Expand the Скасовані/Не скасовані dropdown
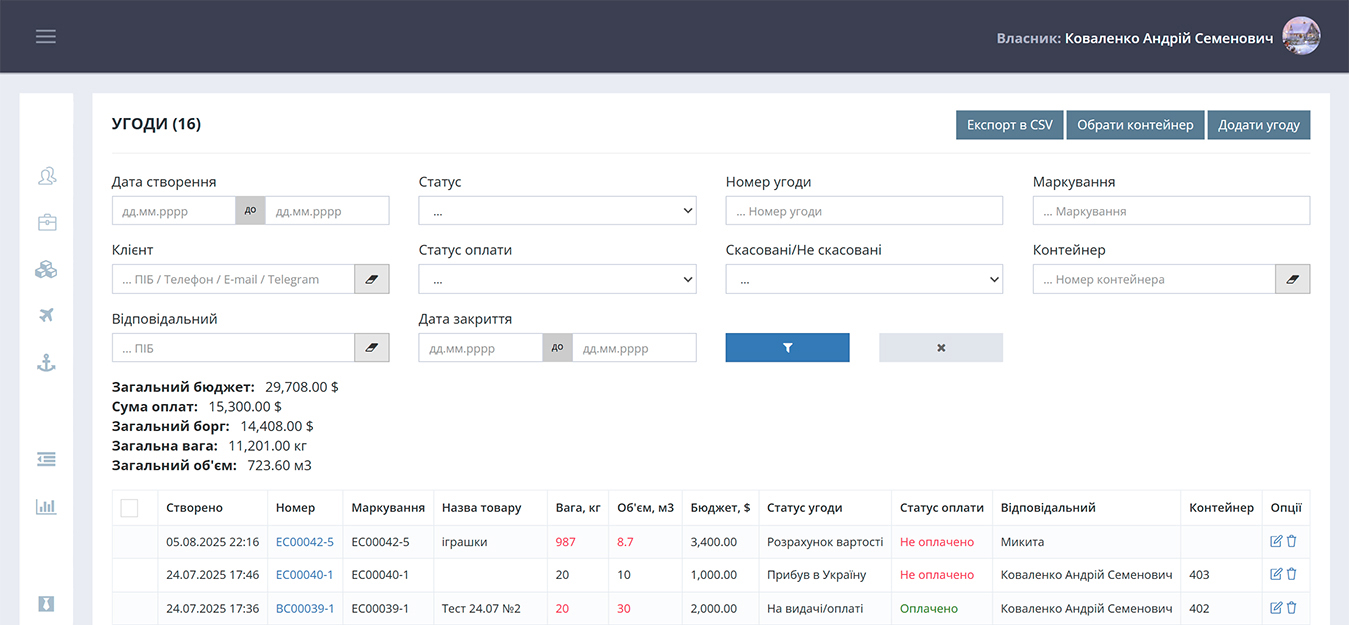Screen dimensions: 1349x625 coord(863,279)
